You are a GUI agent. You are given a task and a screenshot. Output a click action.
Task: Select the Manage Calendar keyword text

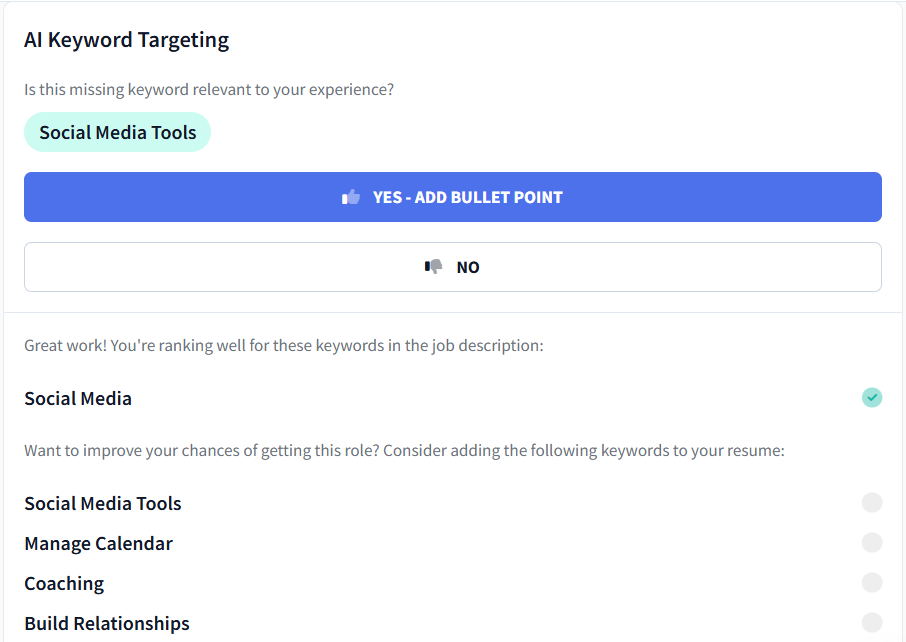pyautogui.click(x=98, y=542)
